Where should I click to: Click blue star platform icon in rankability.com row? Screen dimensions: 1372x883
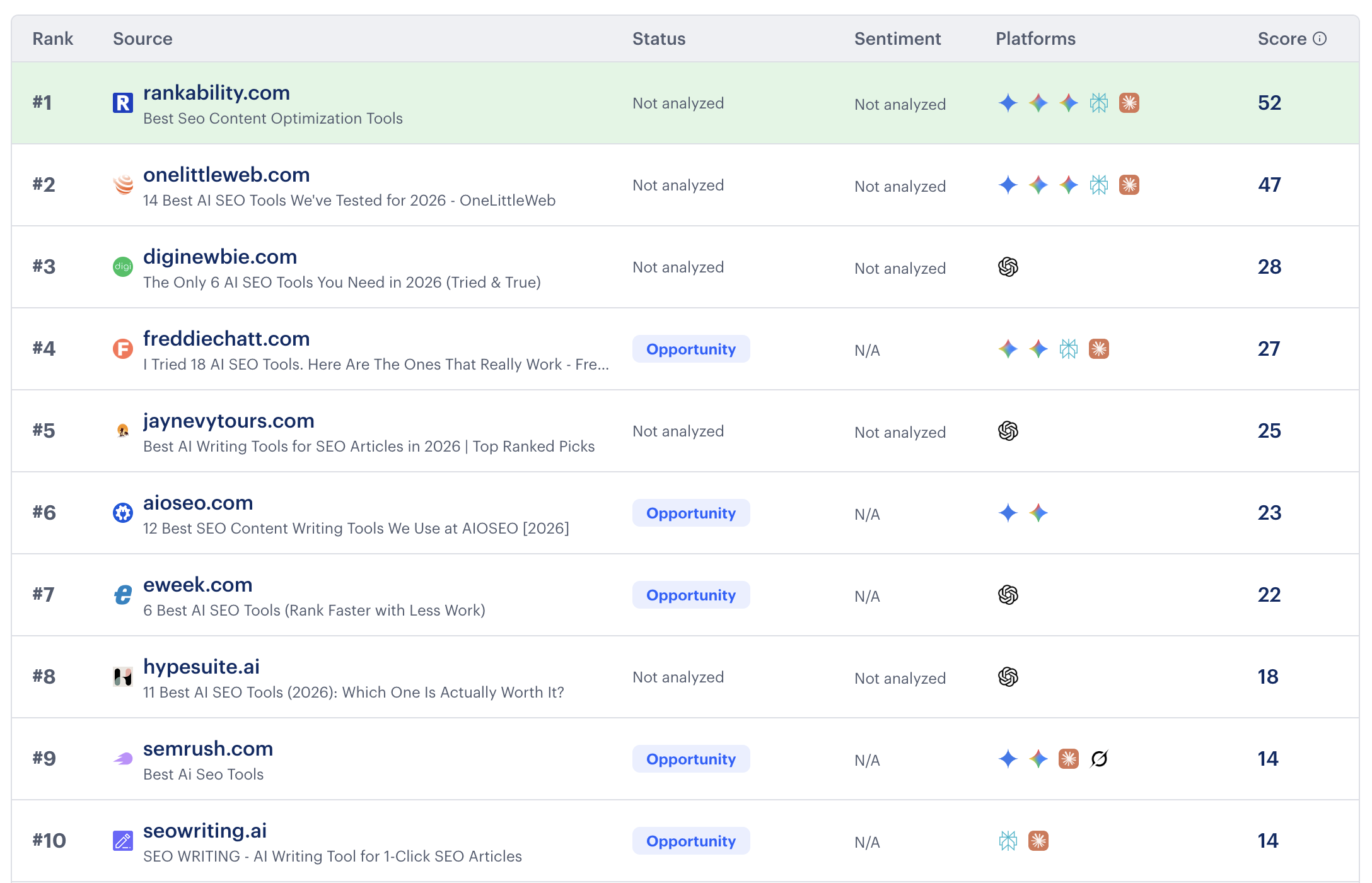coord(1008,103)
